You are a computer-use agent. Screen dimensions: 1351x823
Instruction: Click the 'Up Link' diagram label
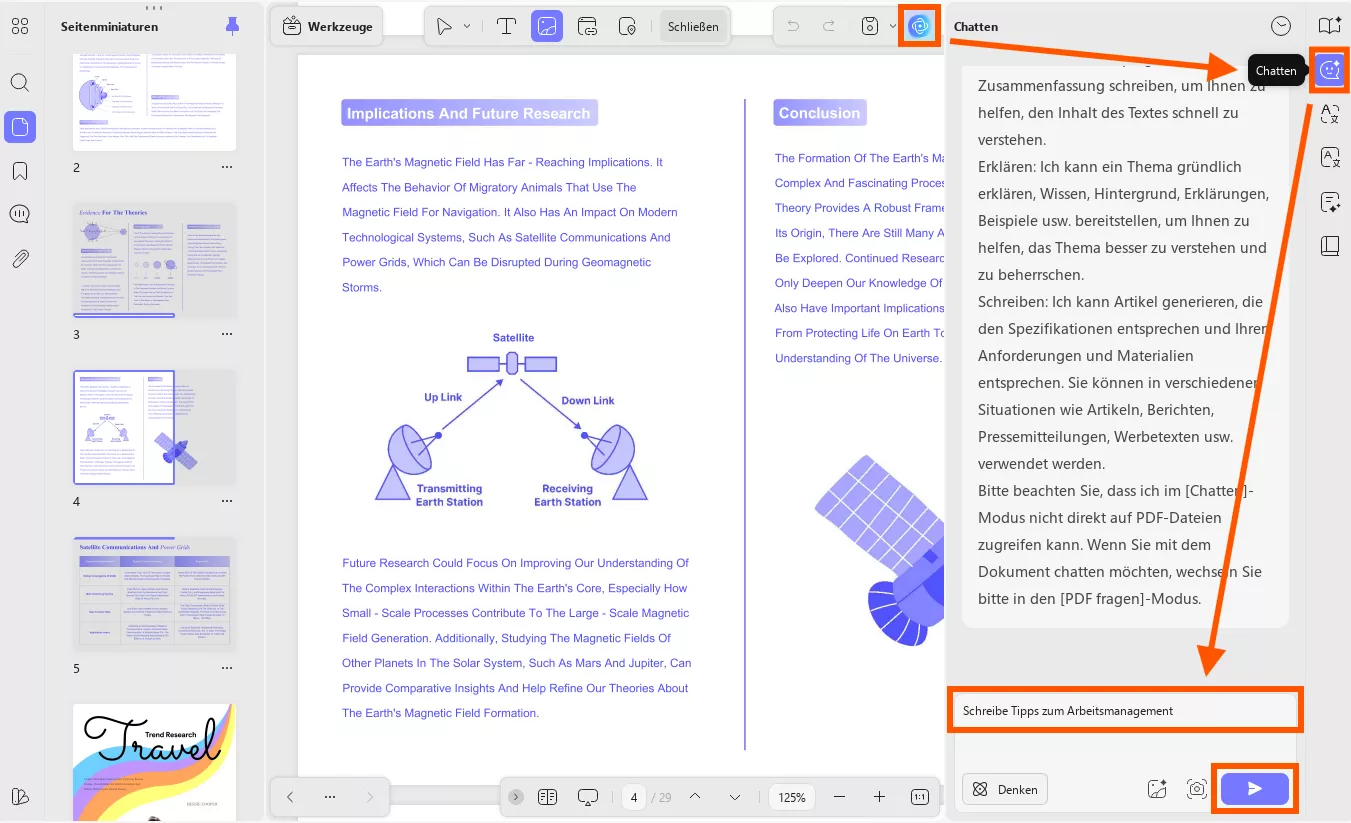[443, 397]
